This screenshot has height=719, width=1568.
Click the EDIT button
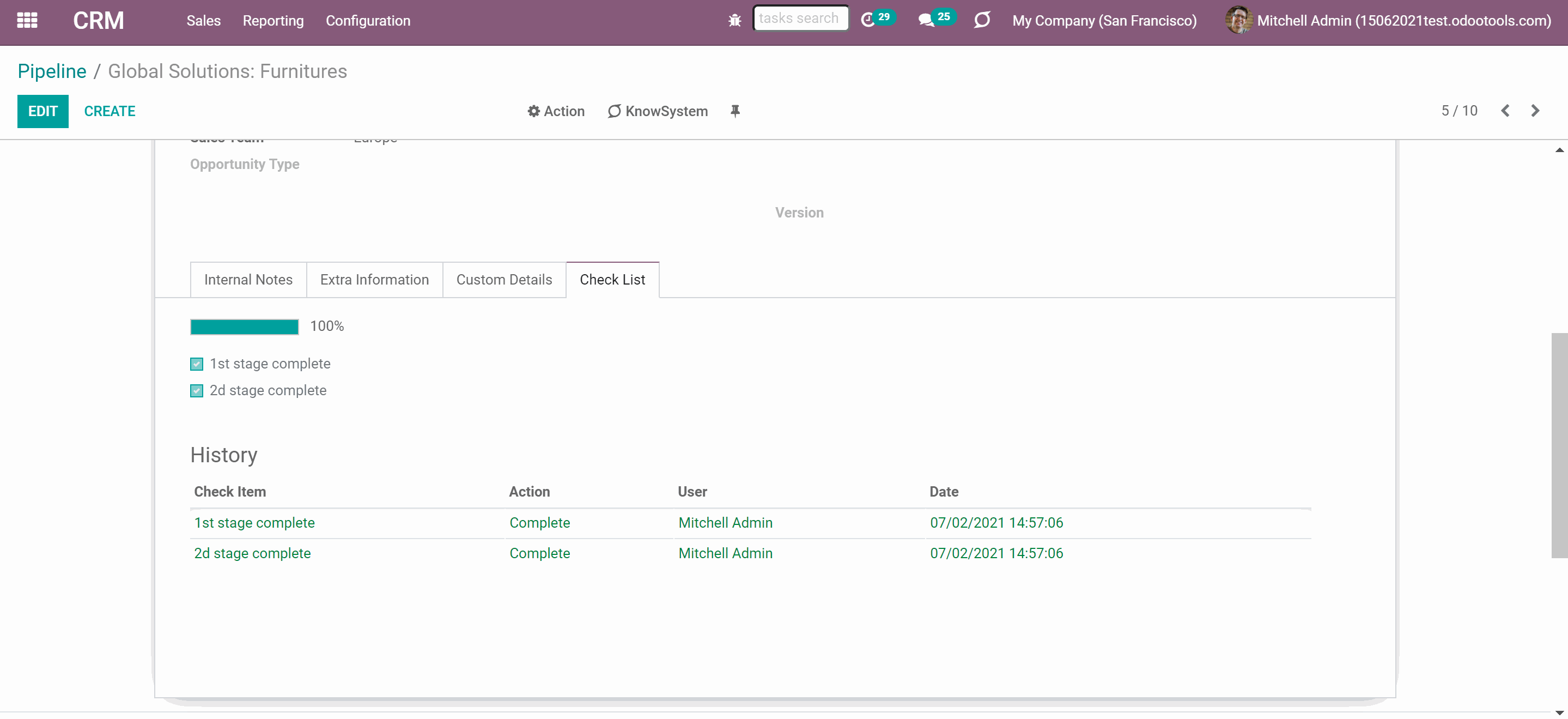(x=42, y=111)
